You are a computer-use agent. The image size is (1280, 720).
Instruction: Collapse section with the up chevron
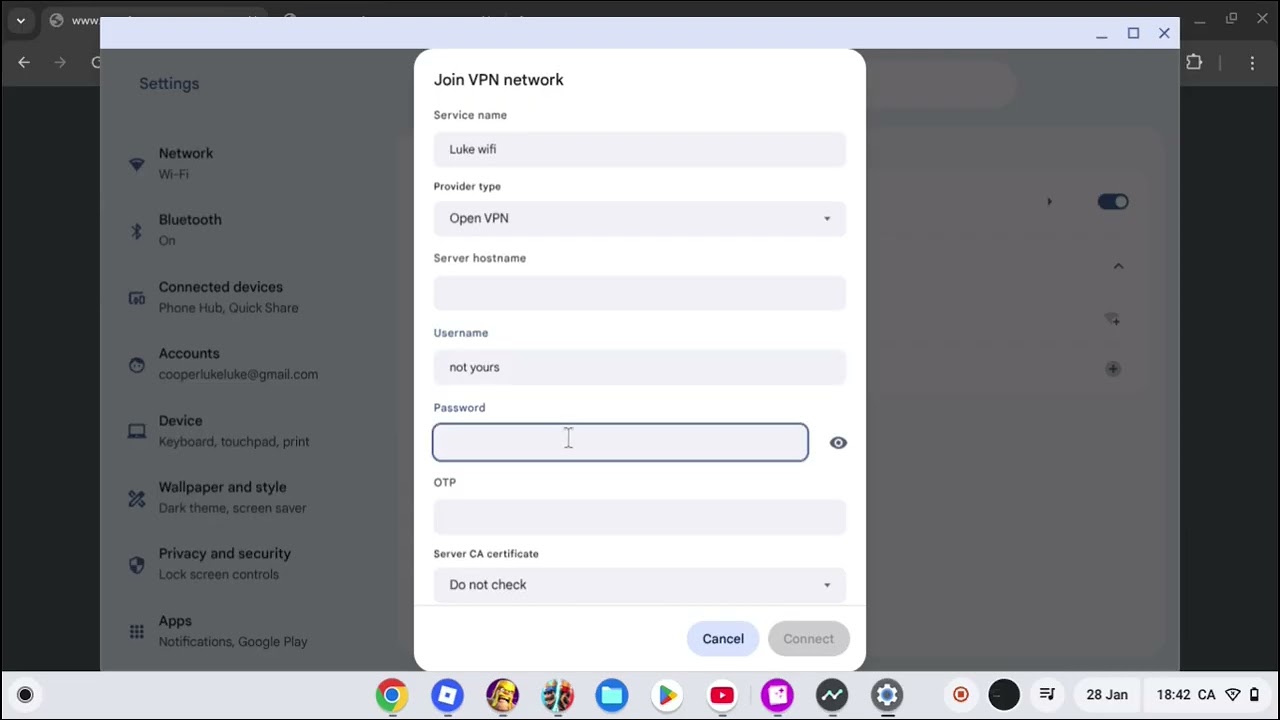[1118, 266]
